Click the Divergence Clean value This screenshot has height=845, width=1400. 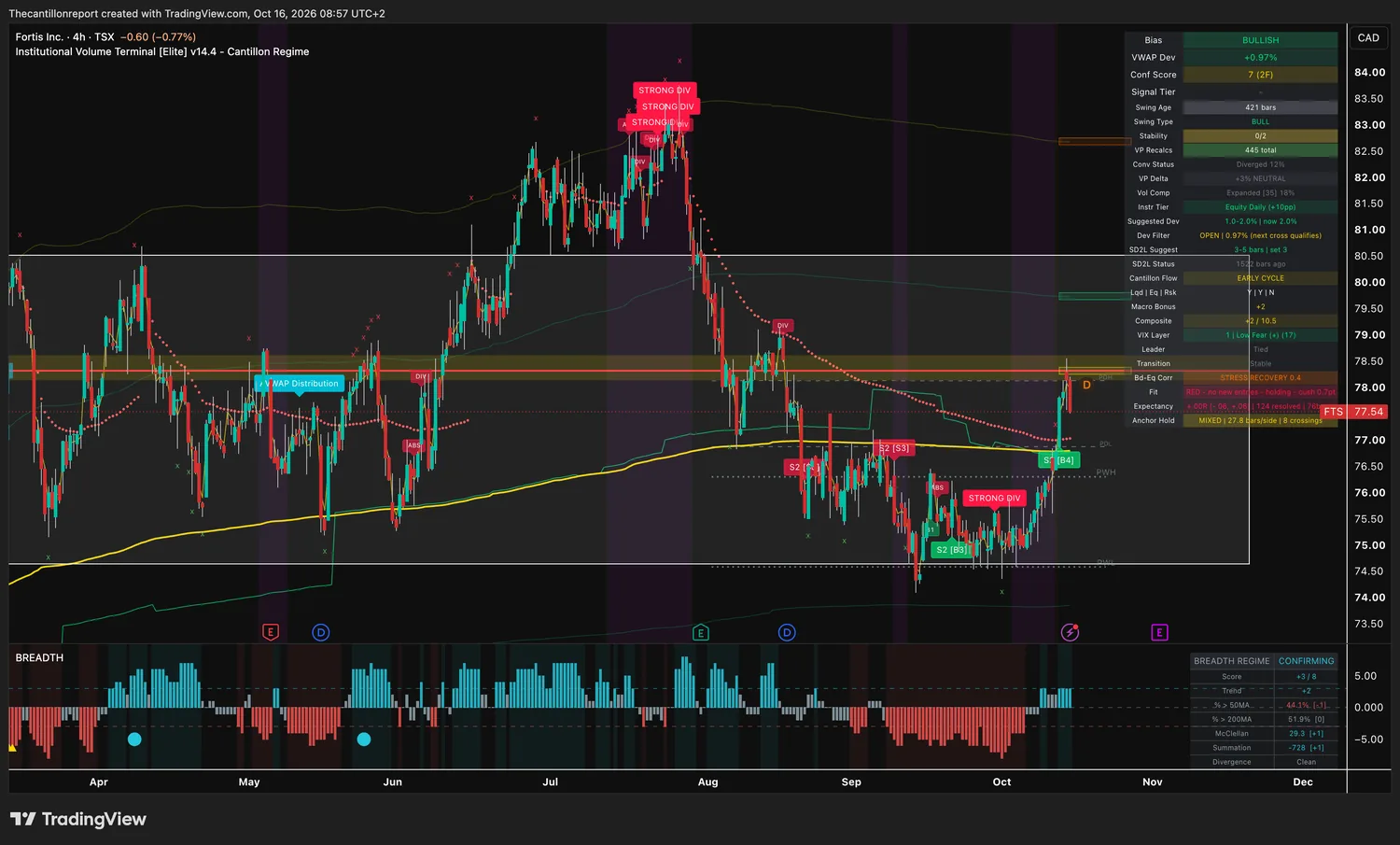(1306, 762)
